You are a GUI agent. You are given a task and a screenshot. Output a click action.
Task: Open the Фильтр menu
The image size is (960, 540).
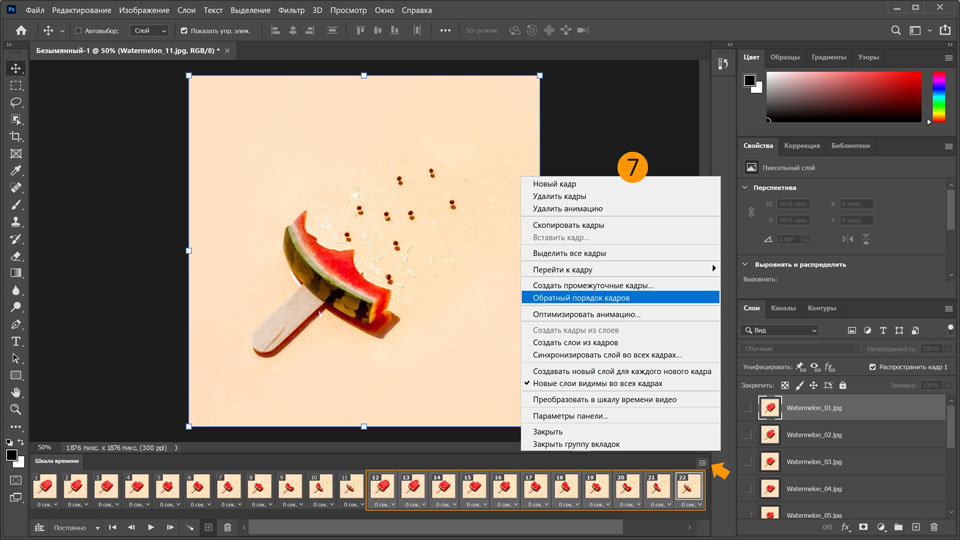pyautogui.click(x=292, y=9)
